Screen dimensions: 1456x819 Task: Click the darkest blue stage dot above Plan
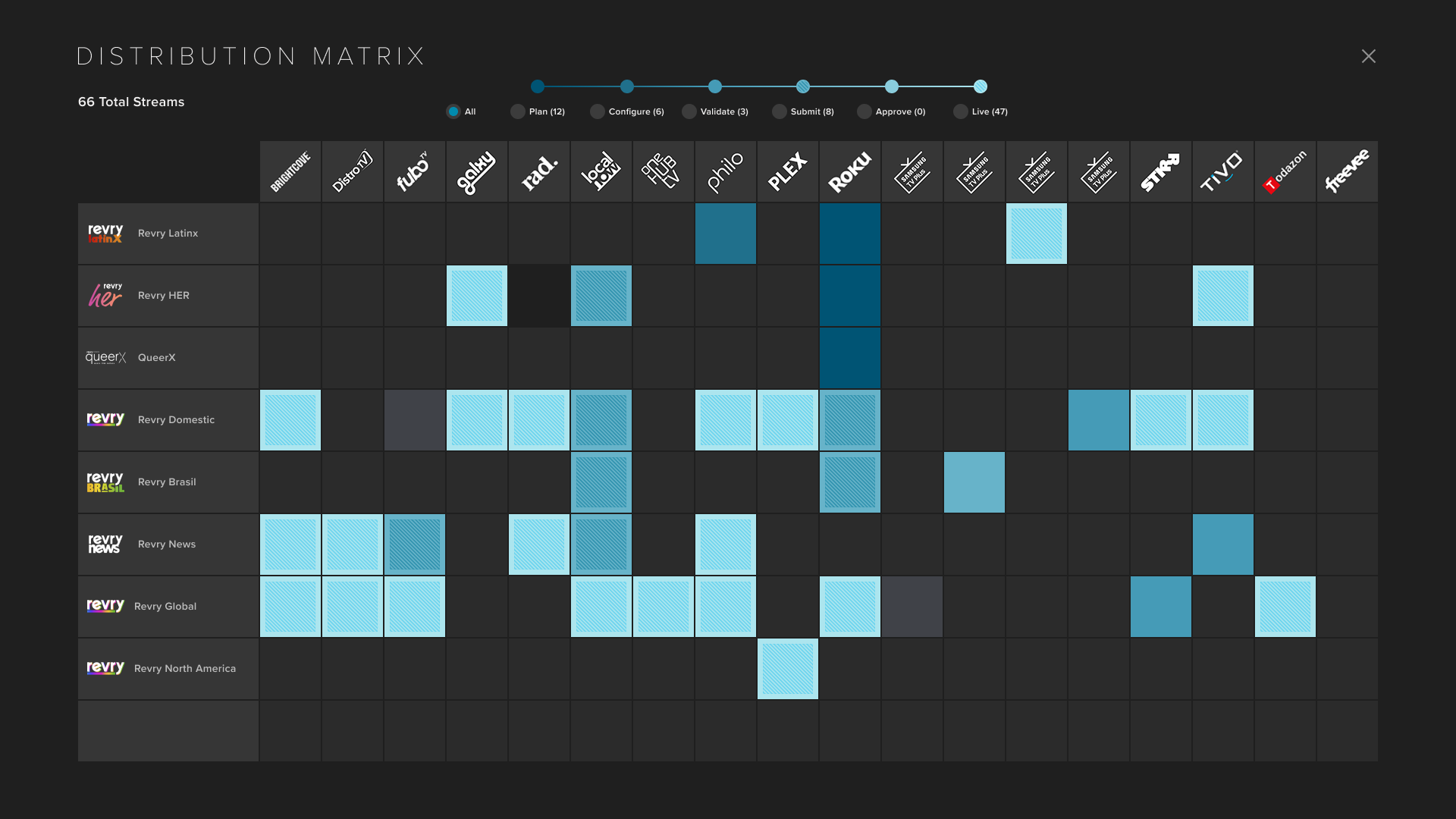538,86
